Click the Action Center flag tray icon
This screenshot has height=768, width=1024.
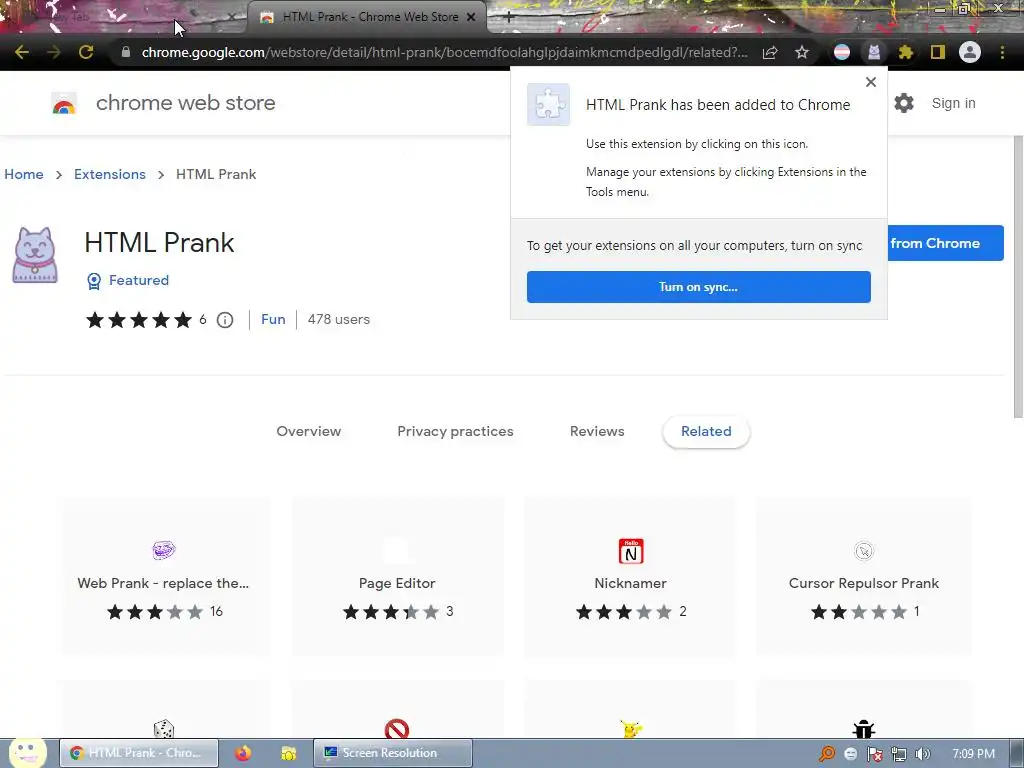tap(874, 754)
